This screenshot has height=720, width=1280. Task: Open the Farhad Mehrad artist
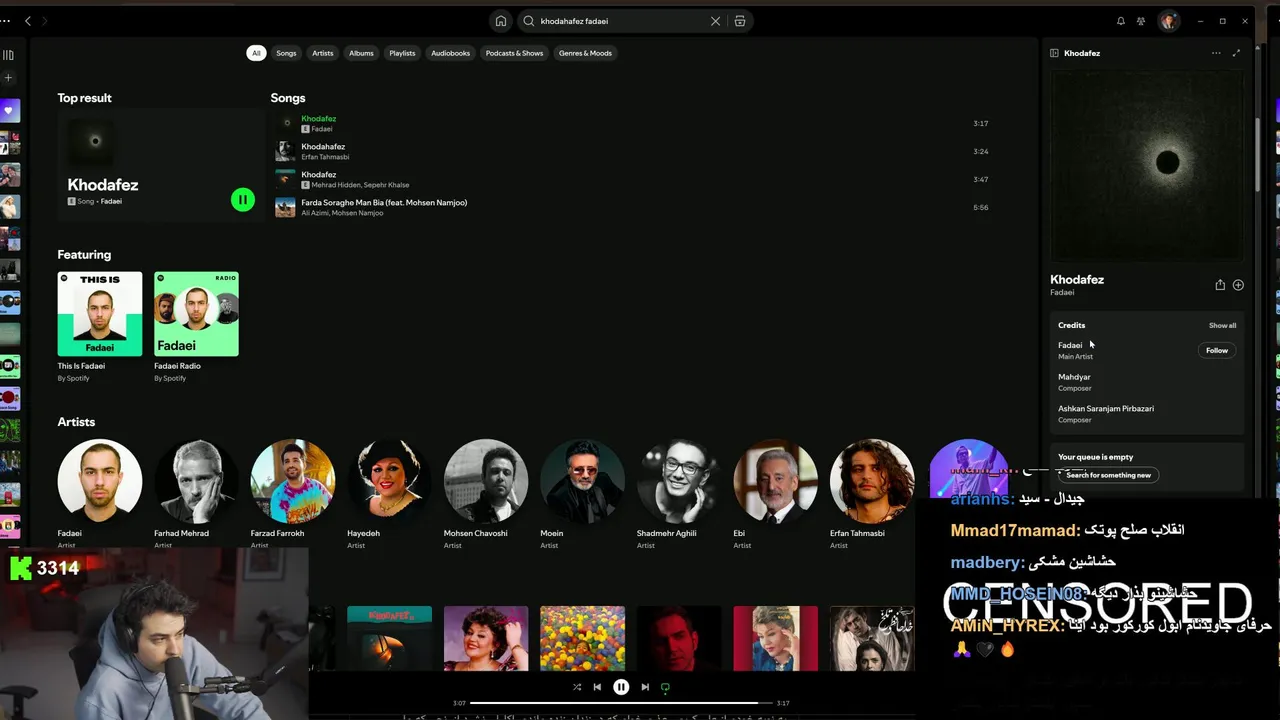[196, 481]
